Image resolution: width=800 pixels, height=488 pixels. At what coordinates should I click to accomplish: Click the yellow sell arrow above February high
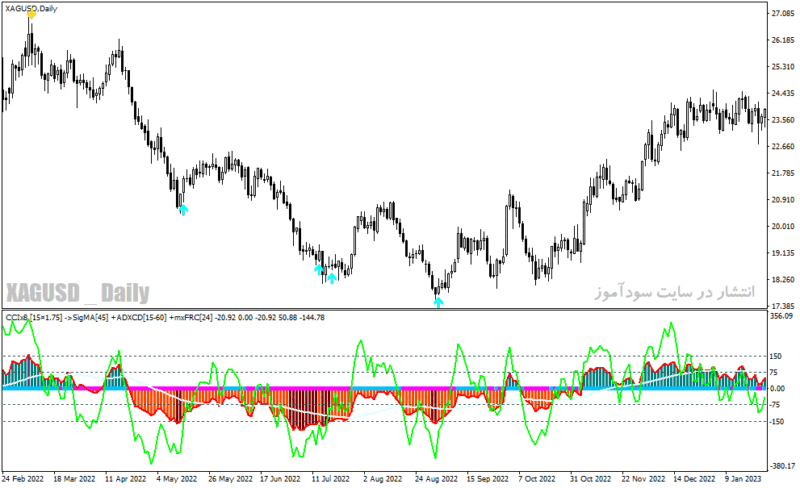click(x=32, y=14)
